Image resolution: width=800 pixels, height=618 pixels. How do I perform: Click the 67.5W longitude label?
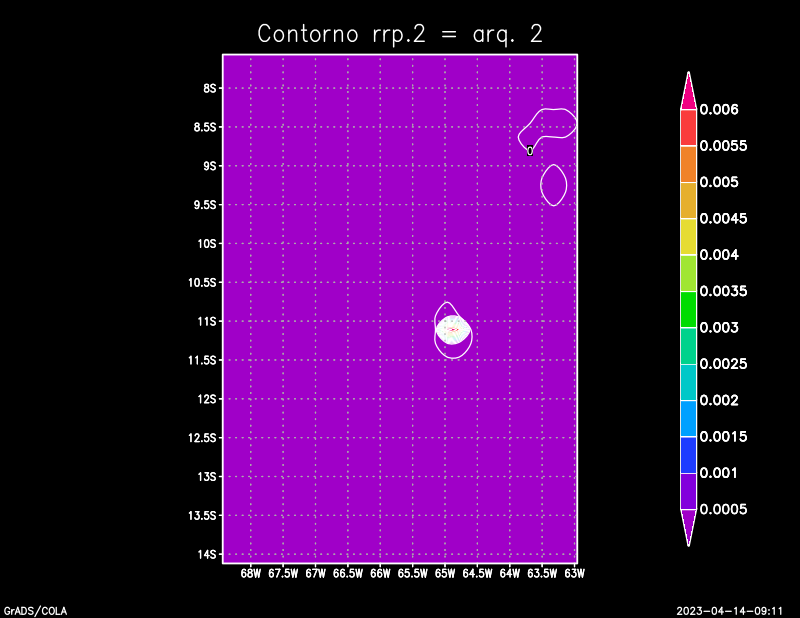point(283,574)
